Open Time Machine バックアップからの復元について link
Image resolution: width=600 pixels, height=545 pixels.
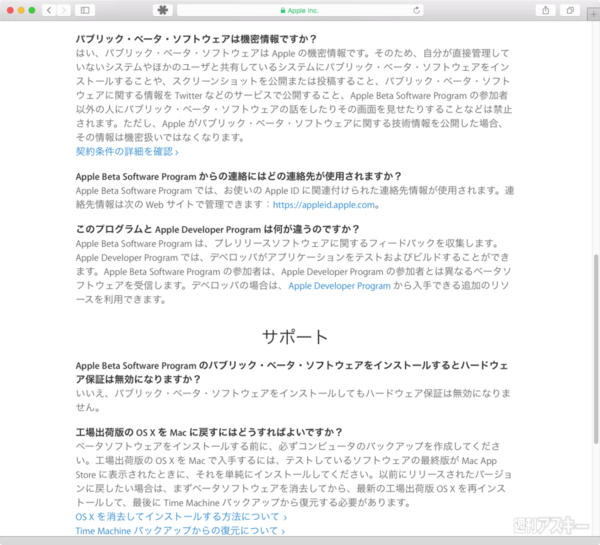pos(180,531)
